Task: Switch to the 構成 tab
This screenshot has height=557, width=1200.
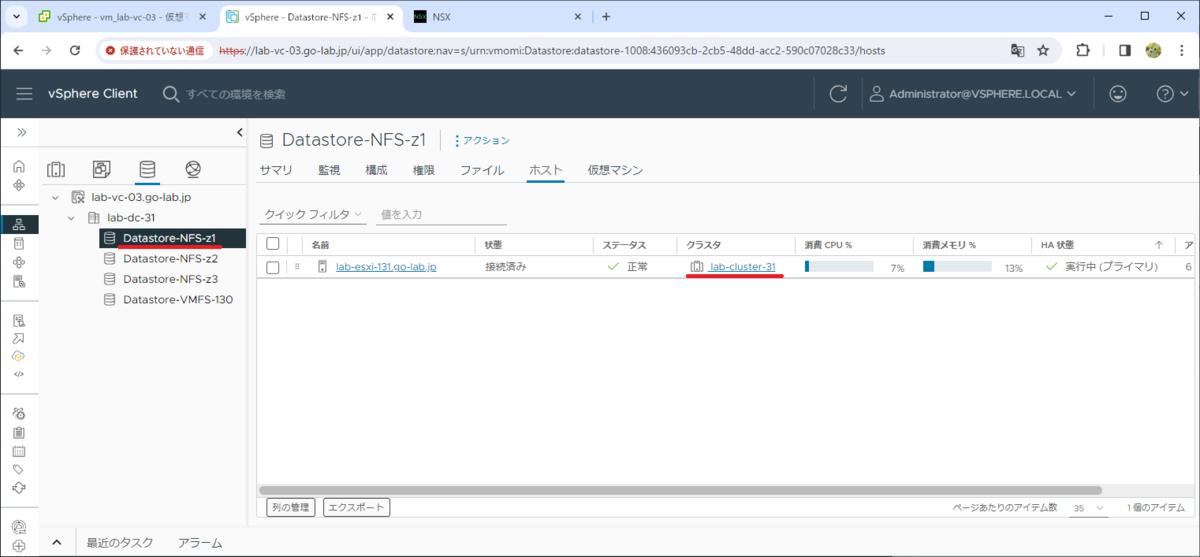Action: pos(376,170)
